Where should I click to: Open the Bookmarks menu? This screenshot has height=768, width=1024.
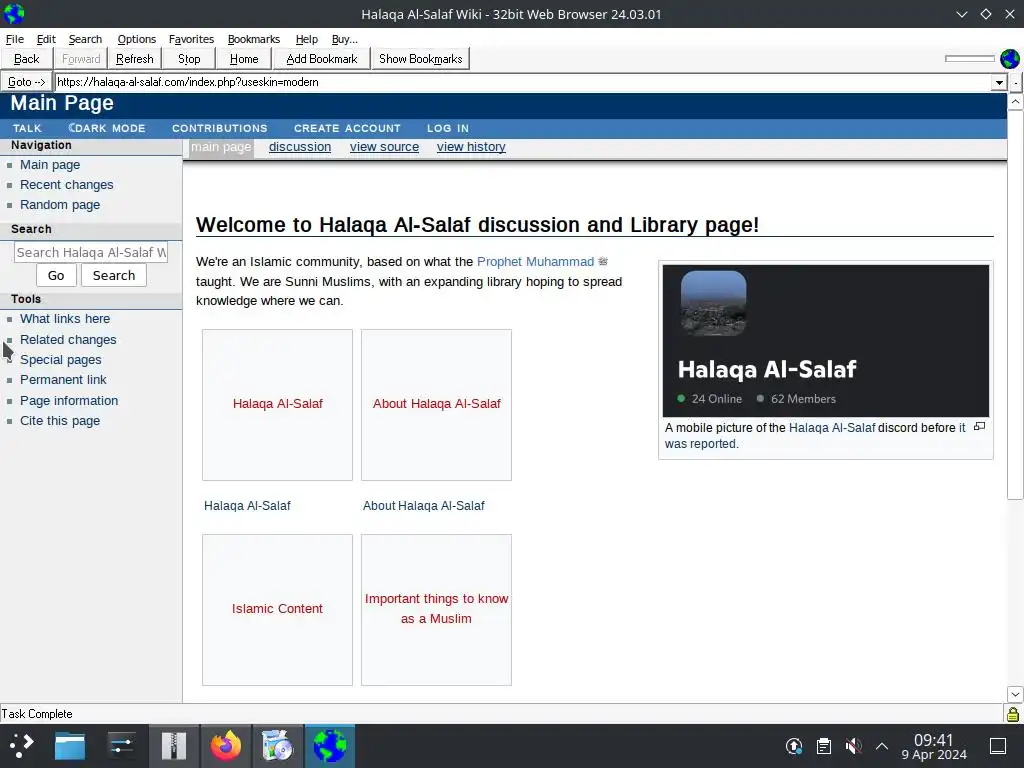pyautogui.click(x=253, y=39)
